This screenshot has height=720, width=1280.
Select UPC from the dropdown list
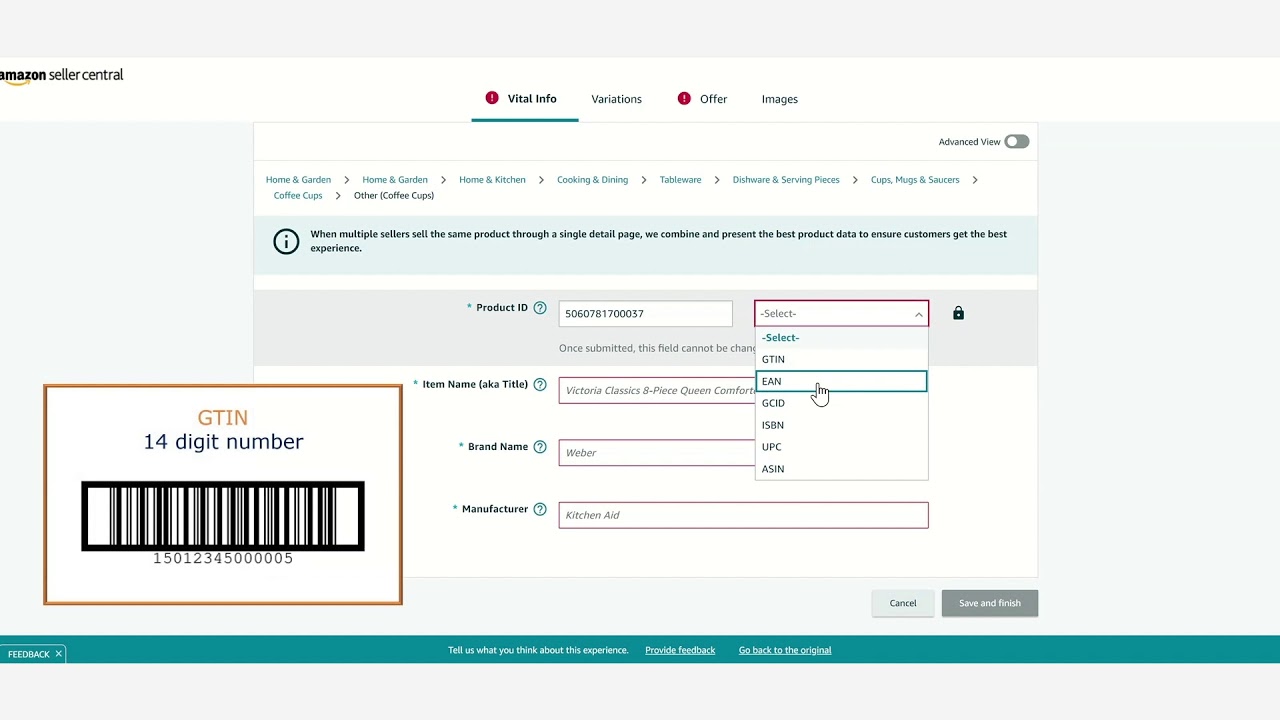tap(841, 447)
